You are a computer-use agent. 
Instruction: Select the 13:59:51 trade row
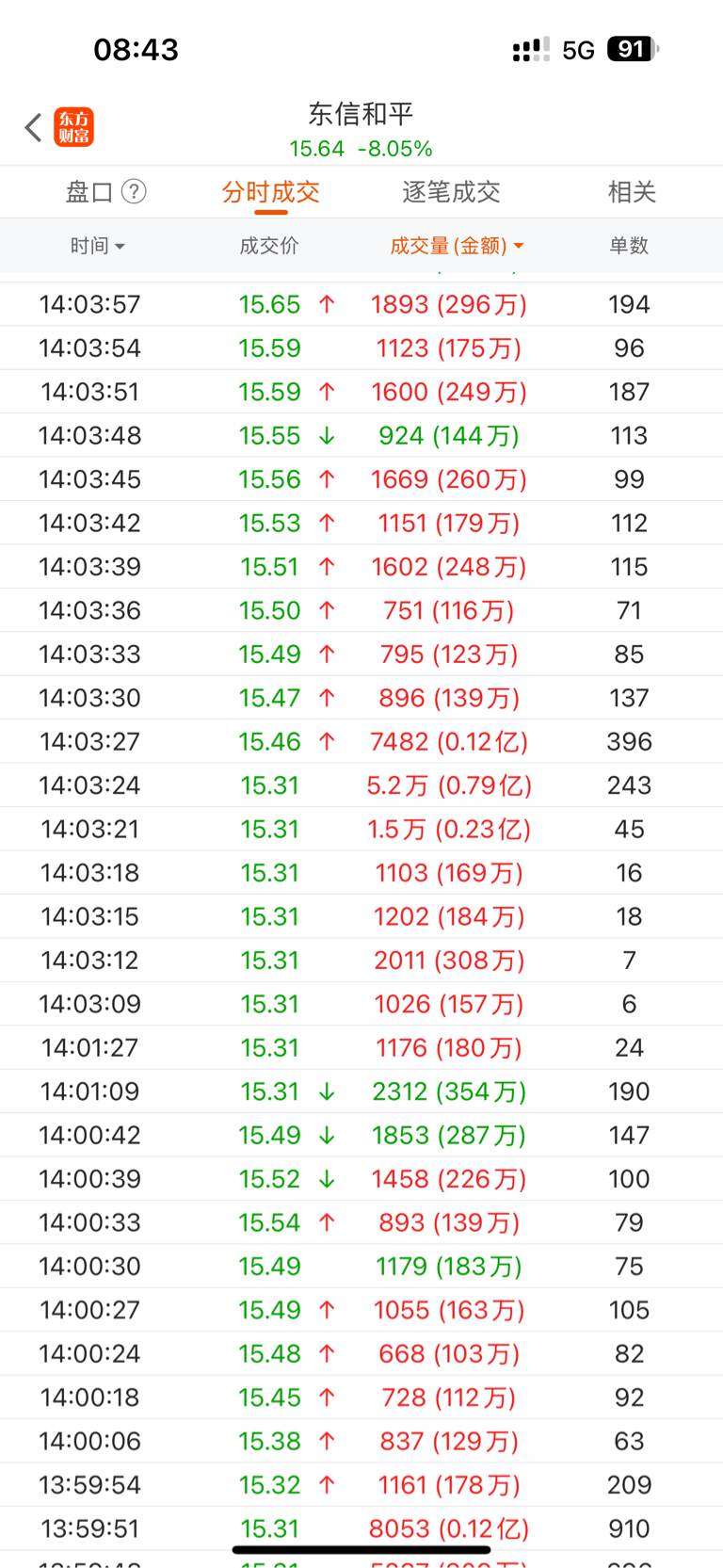pyautogui.click(x=361, y=1528)
